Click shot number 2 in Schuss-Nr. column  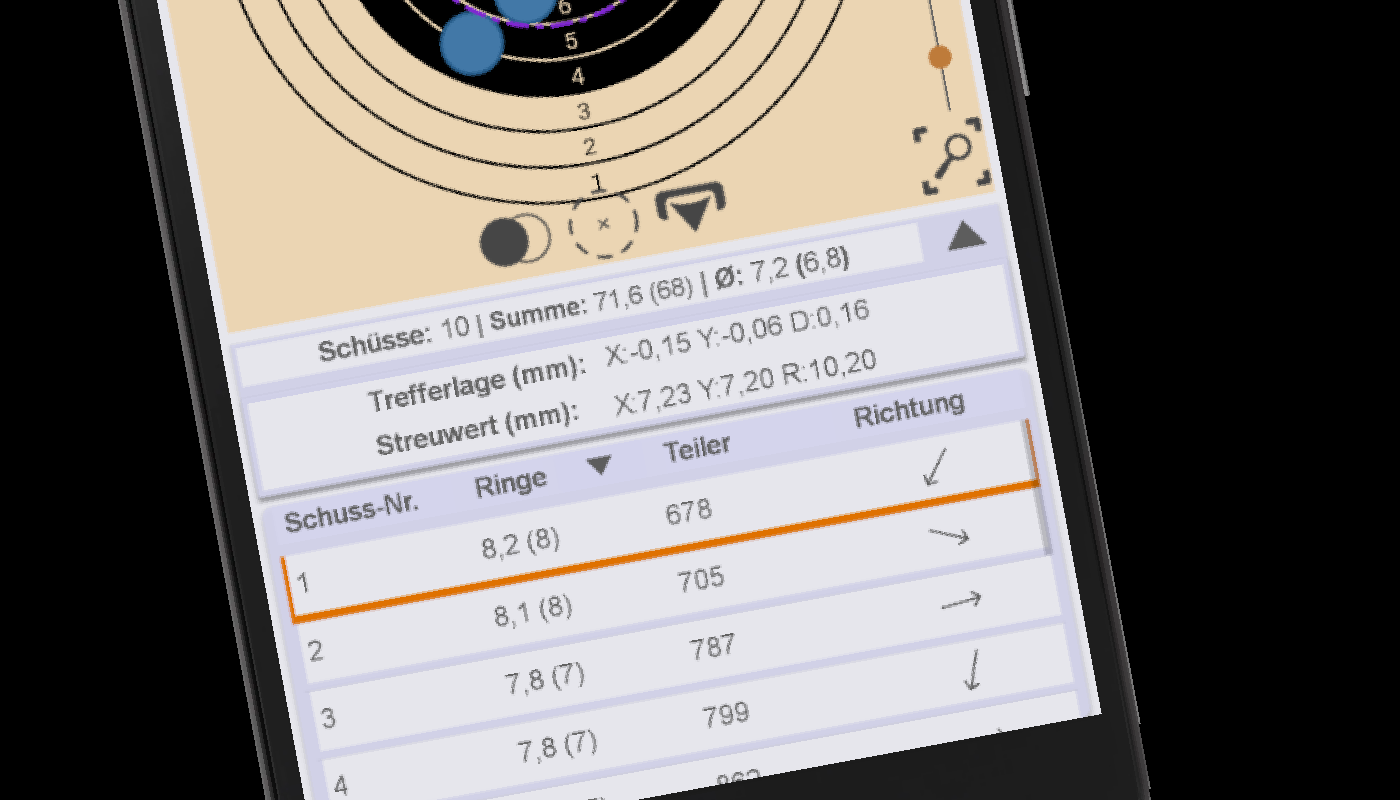pos(316,652)
